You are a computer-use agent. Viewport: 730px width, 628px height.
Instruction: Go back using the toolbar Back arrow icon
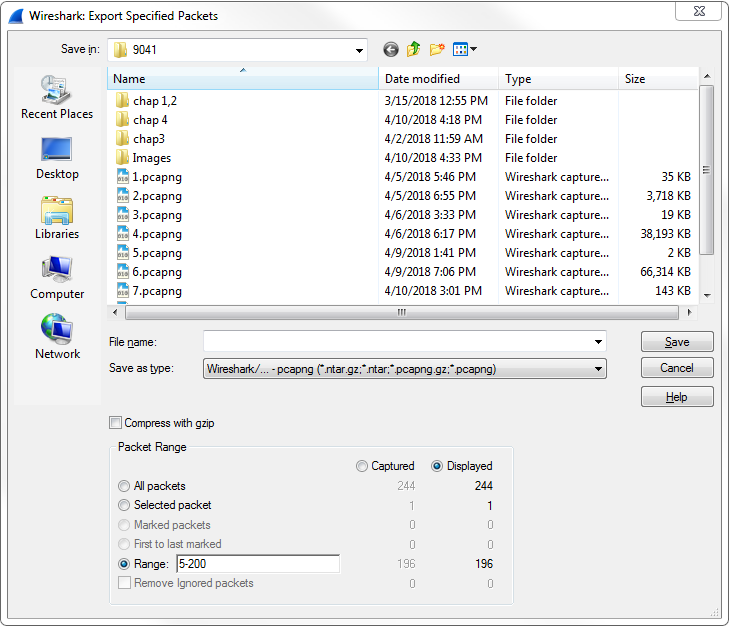[391, 49]
